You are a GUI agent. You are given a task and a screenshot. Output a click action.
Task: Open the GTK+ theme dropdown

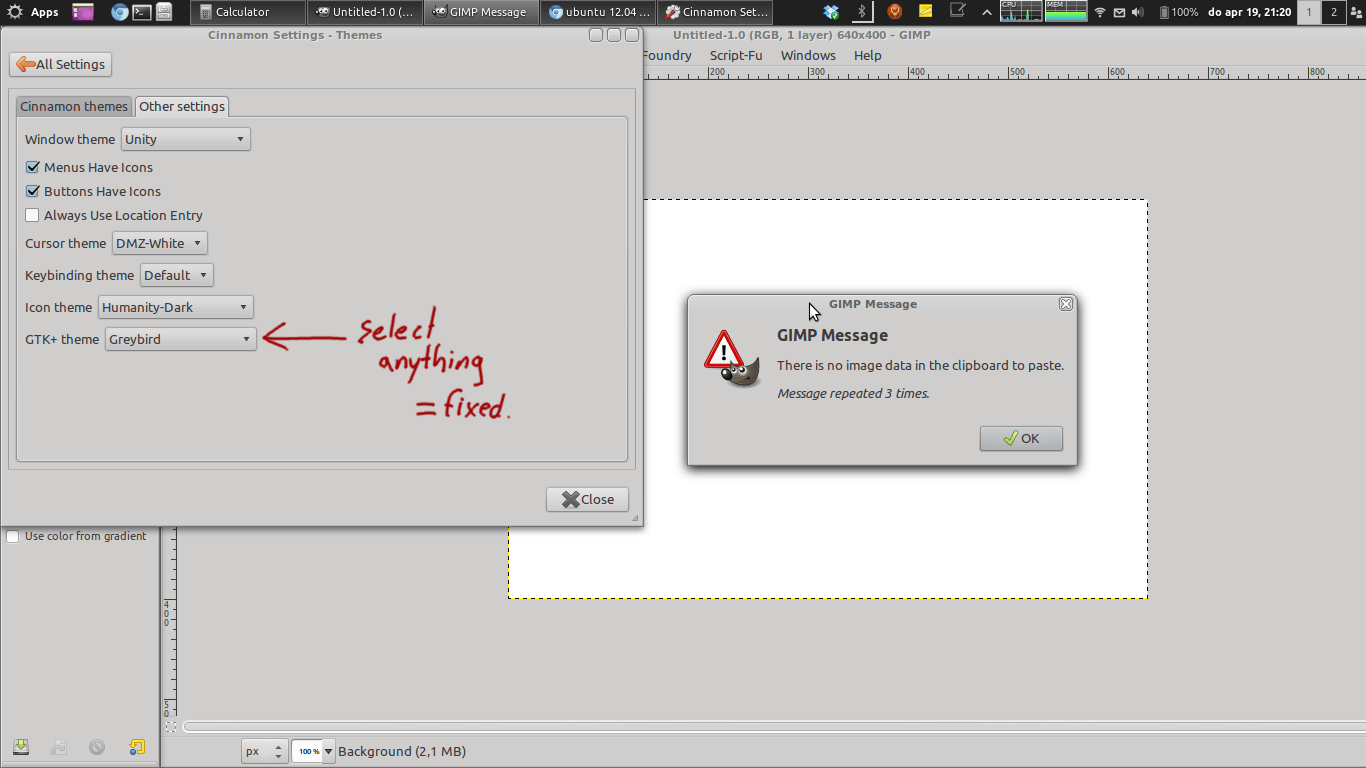pos(180,339)
